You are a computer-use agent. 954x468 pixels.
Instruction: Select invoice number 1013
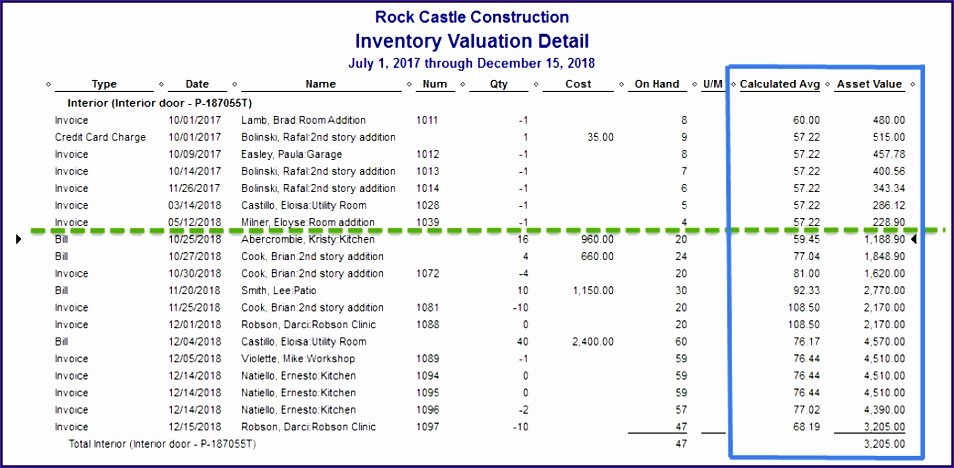[x=427, y=172]
